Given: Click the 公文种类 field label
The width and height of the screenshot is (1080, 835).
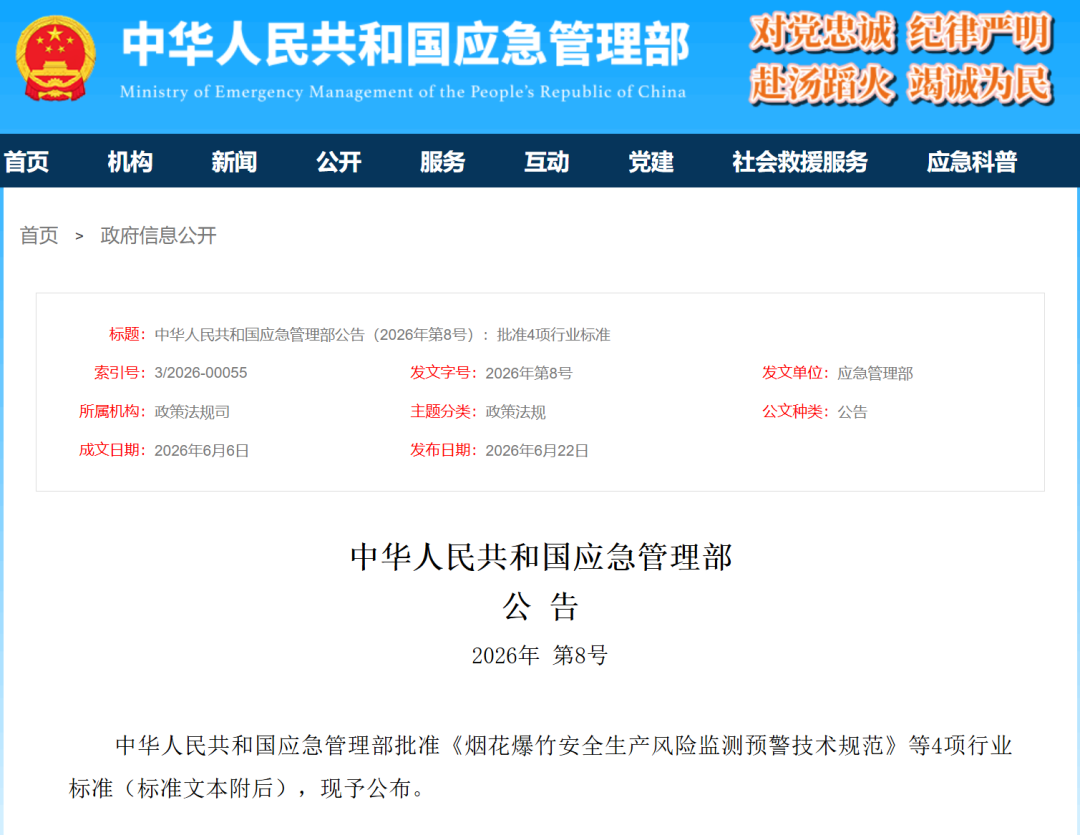Looking at the screenshot, I should coord(796,411).
